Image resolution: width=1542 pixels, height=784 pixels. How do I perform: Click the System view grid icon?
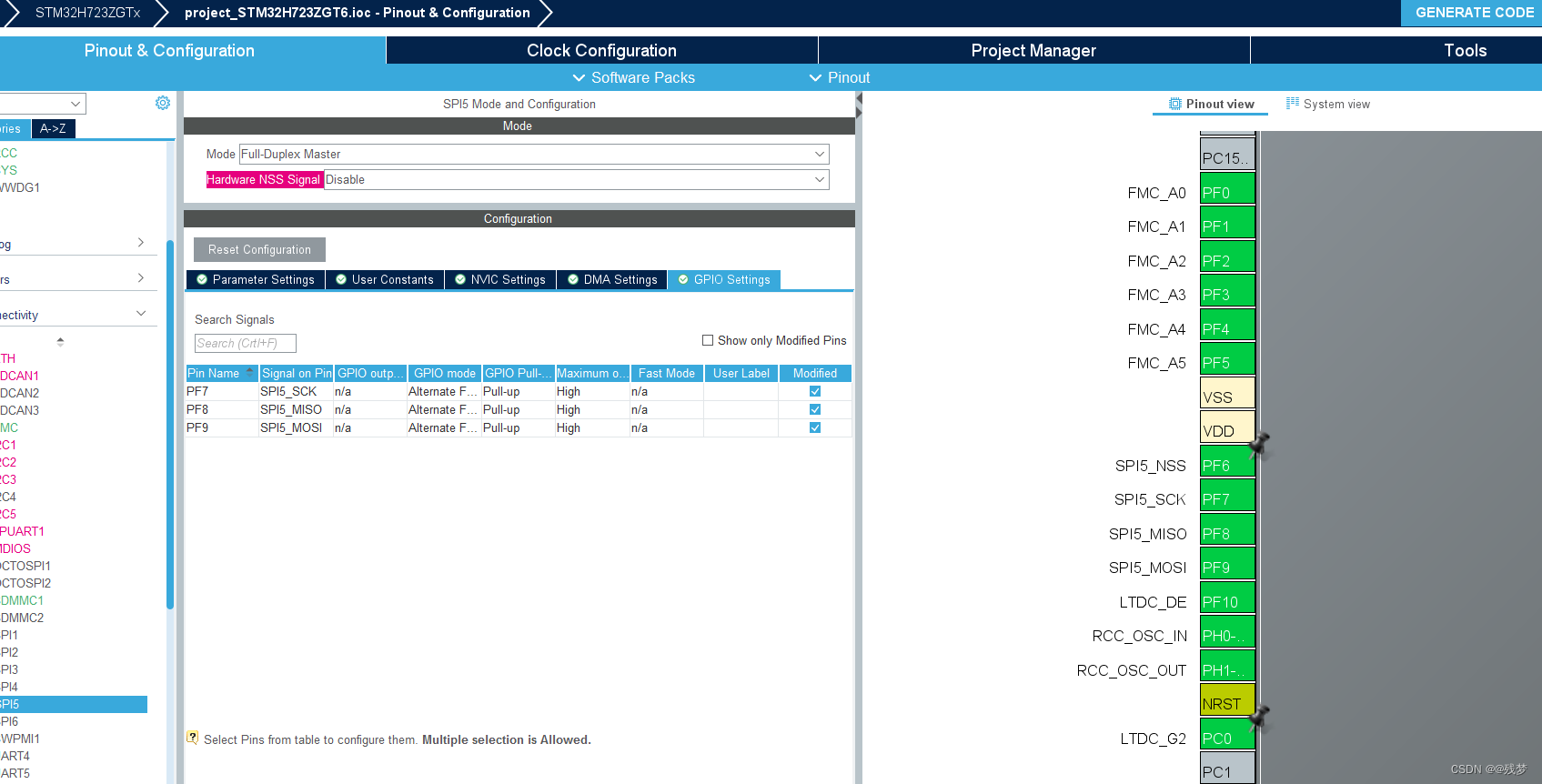(x=1293, y=104)
